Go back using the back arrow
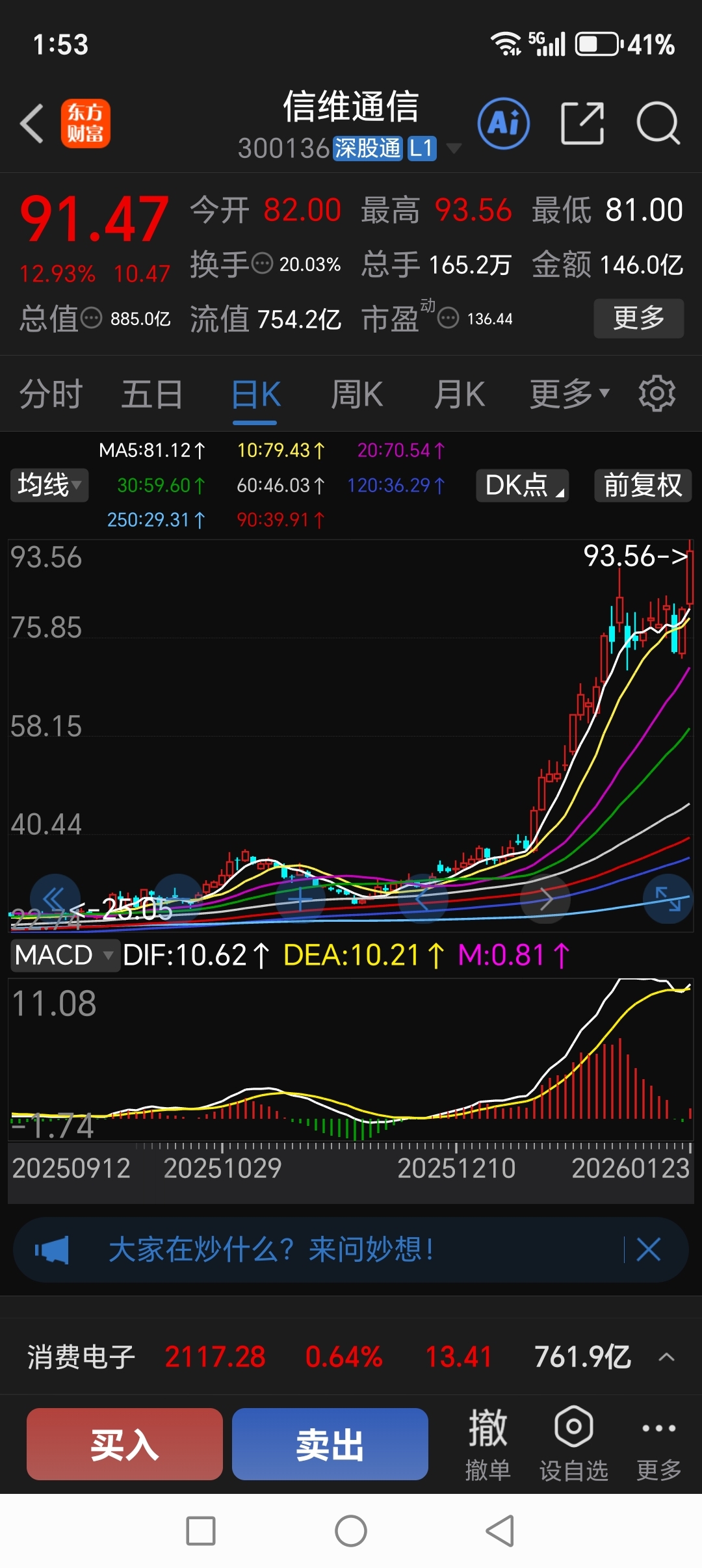 [x=32, y=124]
